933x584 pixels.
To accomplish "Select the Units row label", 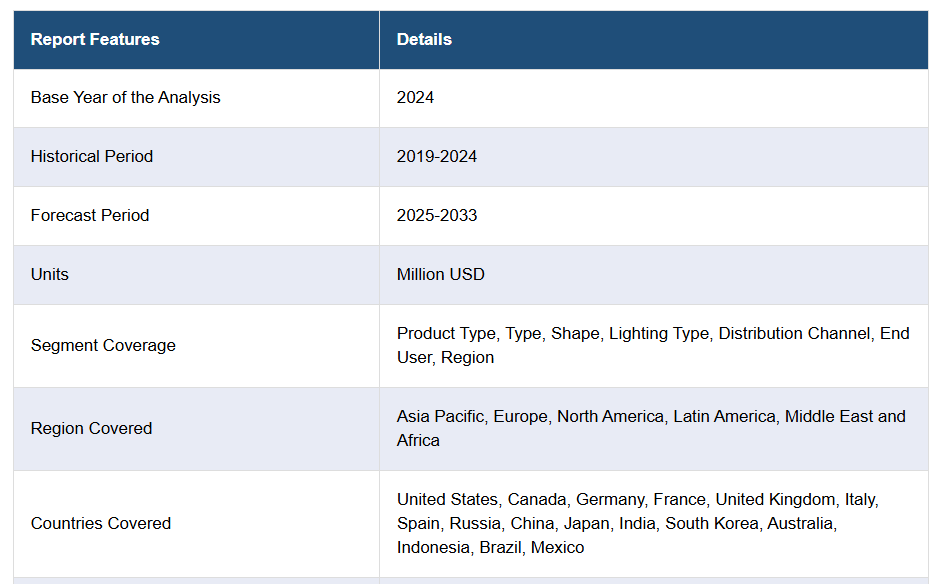I will (50, 275).
